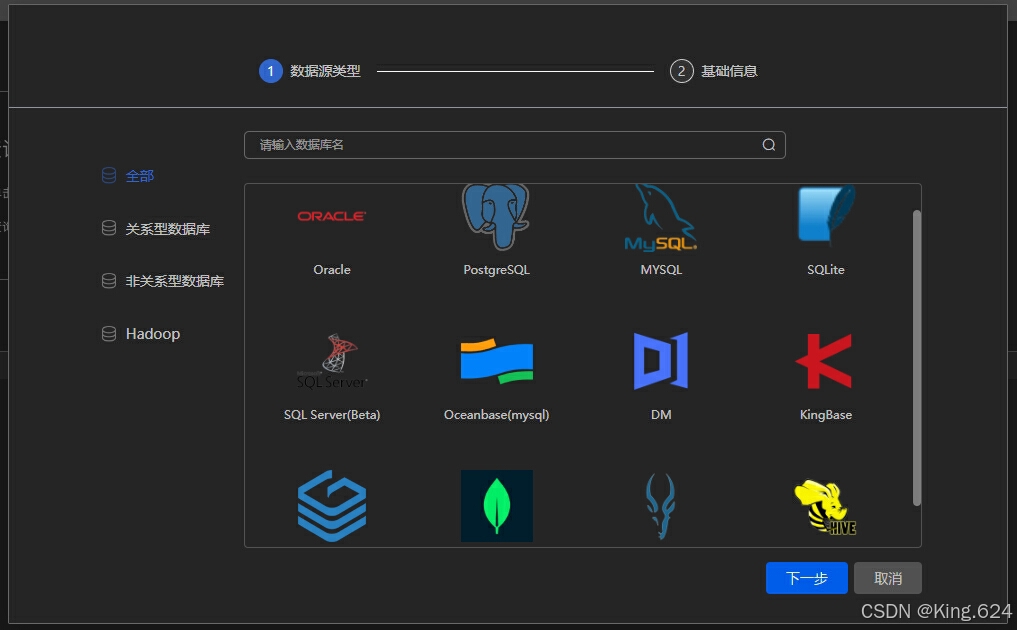The image size is (1017, 630).
Task: Focus the 请输入数据库名 search field
Action: click(x=514, y=145)
